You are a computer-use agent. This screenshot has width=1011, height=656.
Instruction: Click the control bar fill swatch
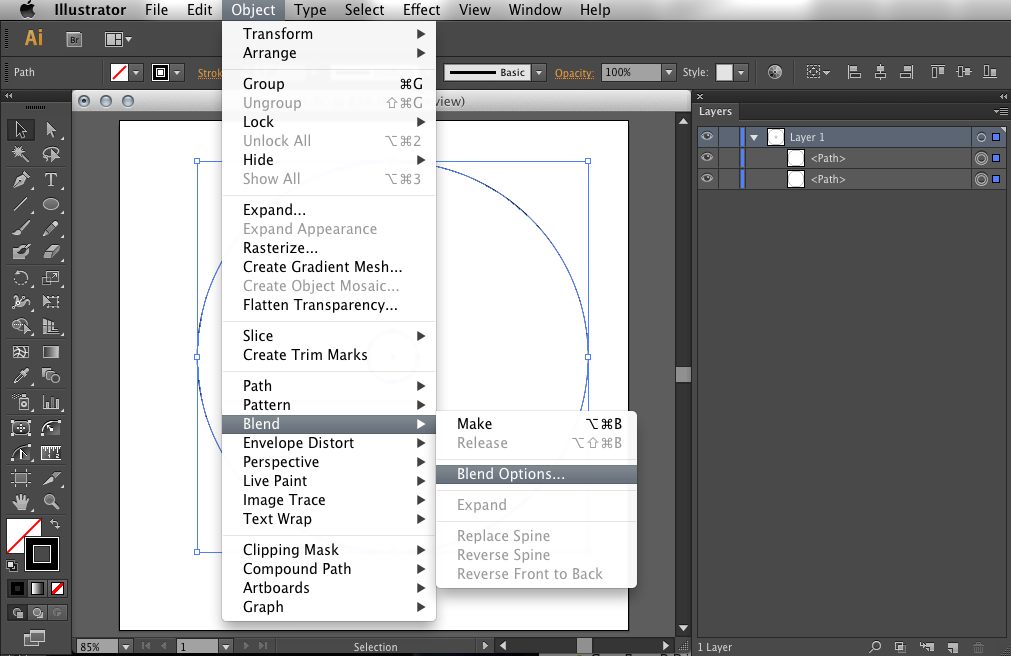tap(119, 72)
